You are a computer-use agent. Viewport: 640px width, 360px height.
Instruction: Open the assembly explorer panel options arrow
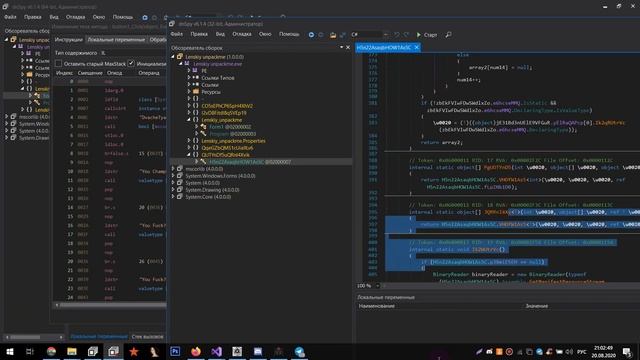coord(342,47)
